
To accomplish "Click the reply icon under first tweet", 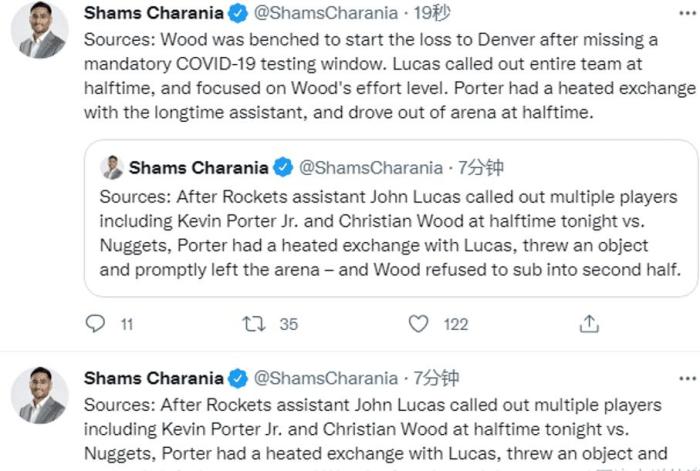I will 96,323.
